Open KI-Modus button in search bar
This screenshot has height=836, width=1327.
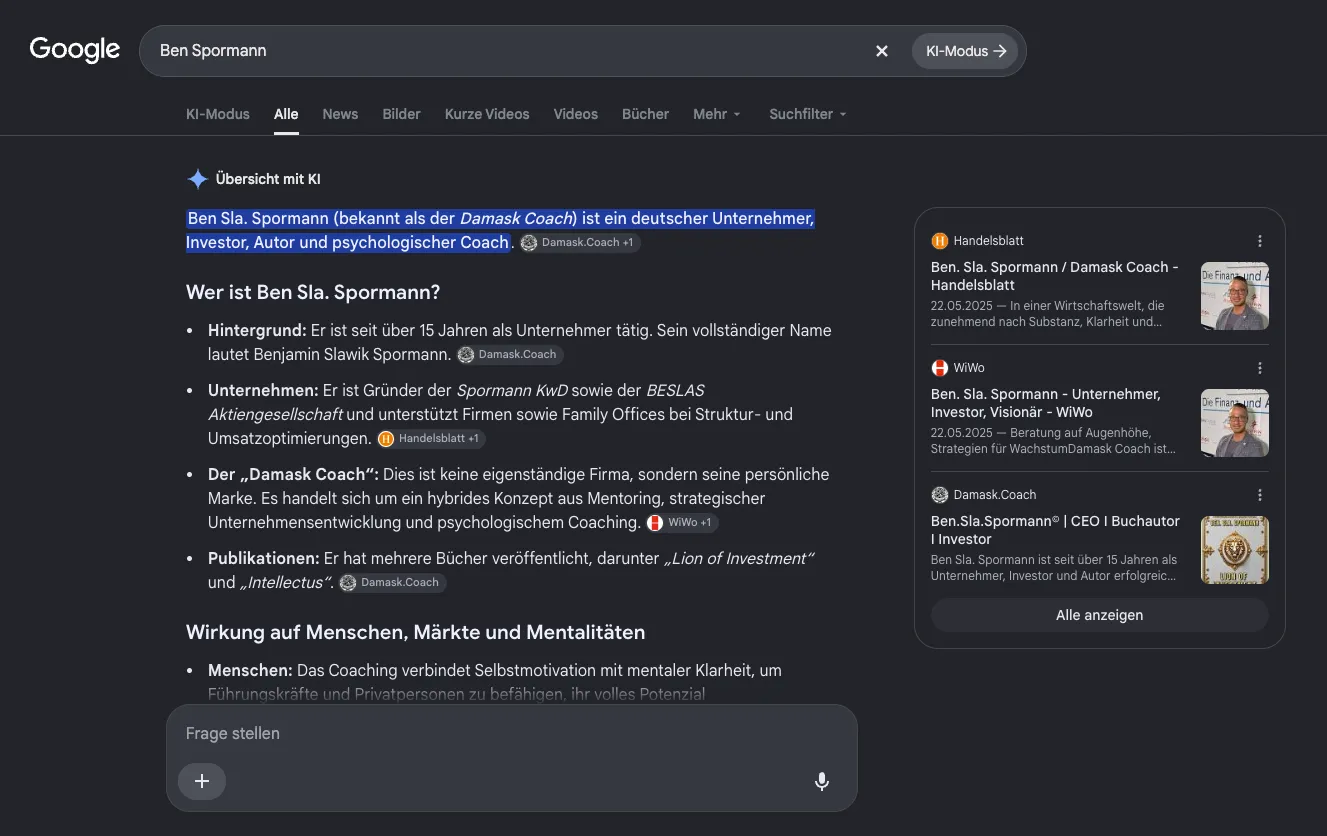point(965,51)
